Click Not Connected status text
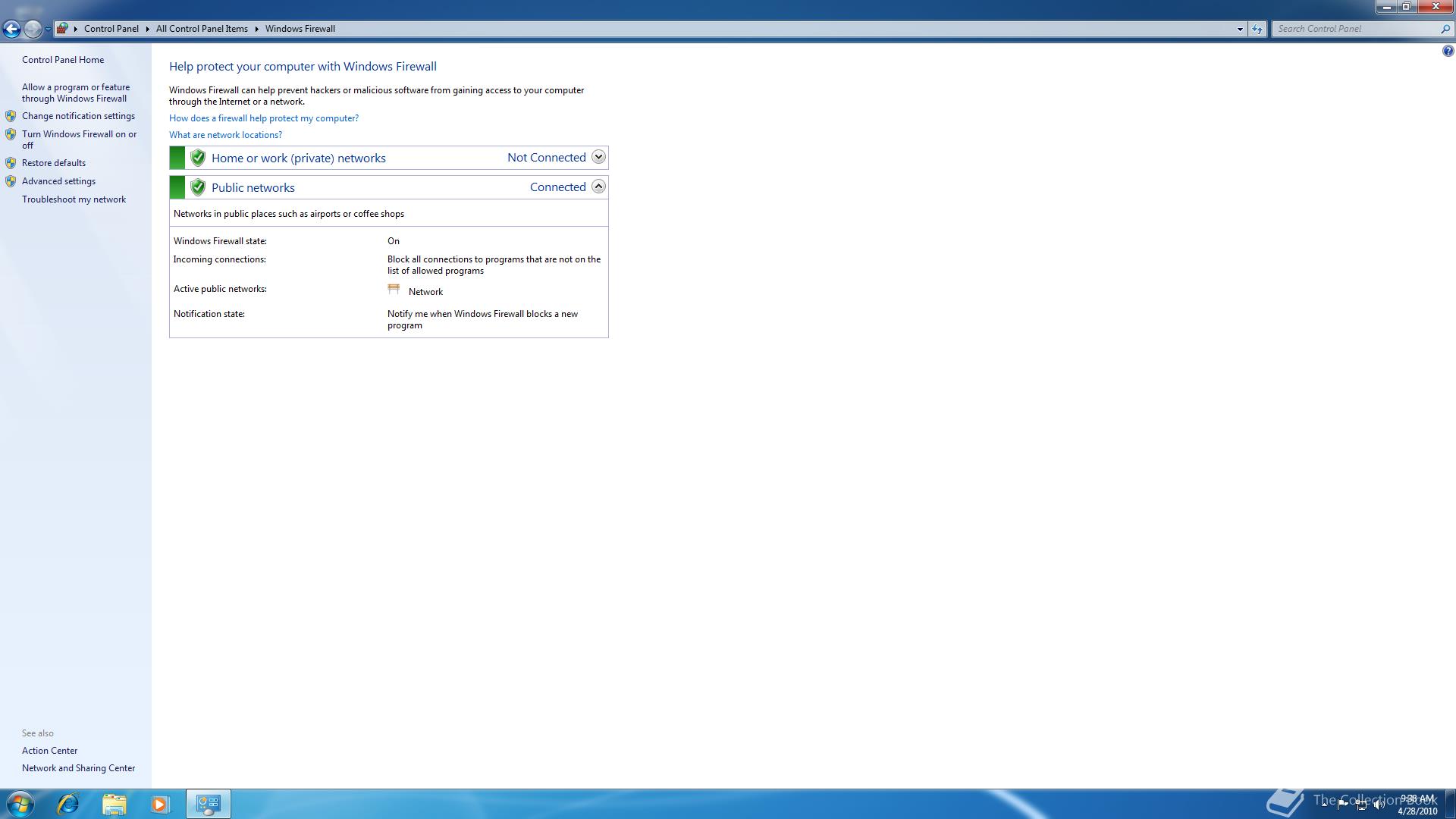This screenshot has height=819, width=1456. click(547, 158)
